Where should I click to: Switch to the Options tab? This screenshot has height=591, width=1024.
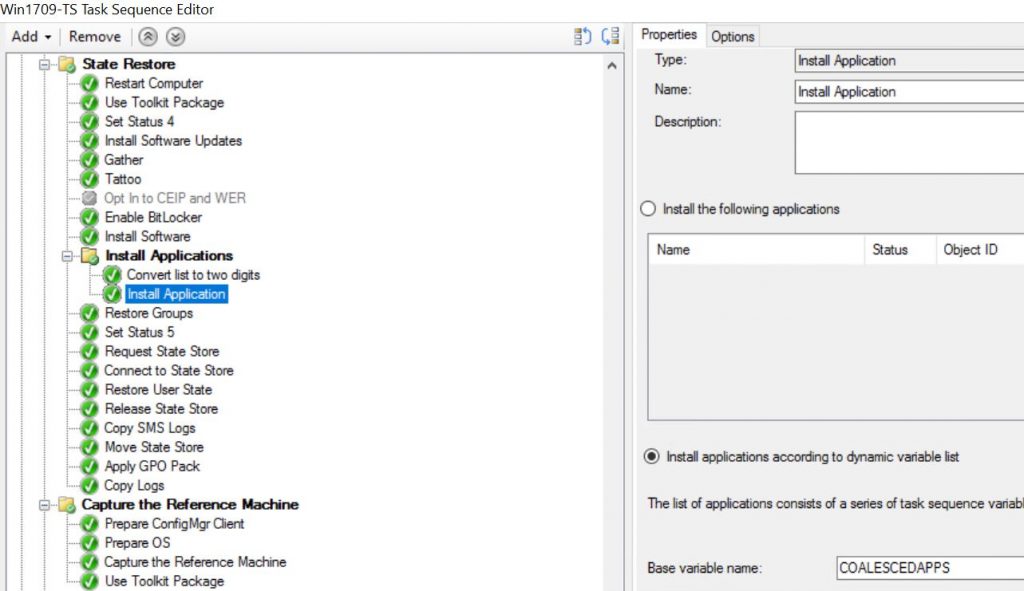point(733,36)
